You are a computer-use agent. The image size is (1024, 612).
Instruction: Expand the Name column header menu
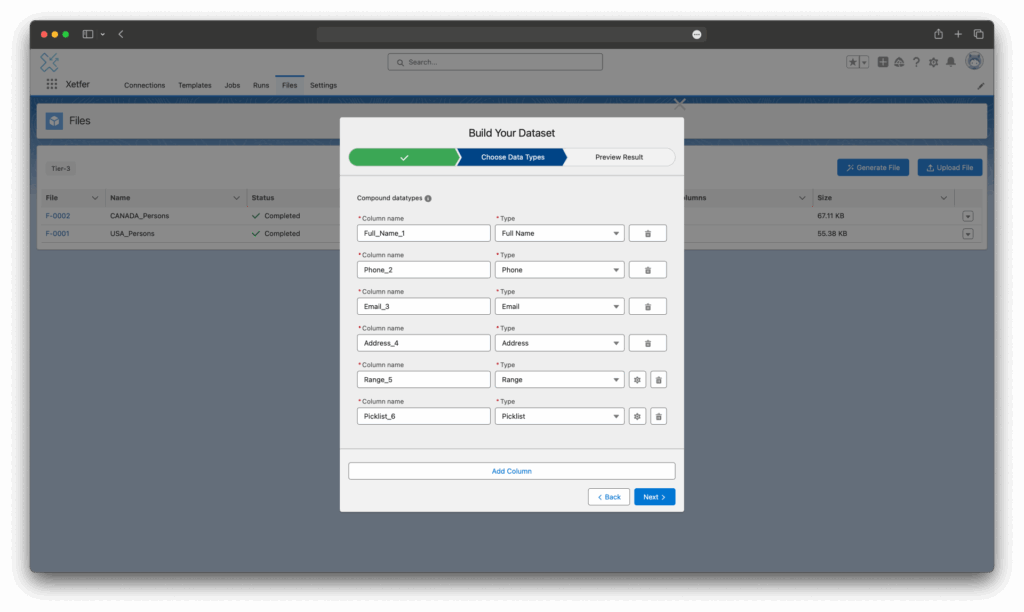[x=236, y=198]
